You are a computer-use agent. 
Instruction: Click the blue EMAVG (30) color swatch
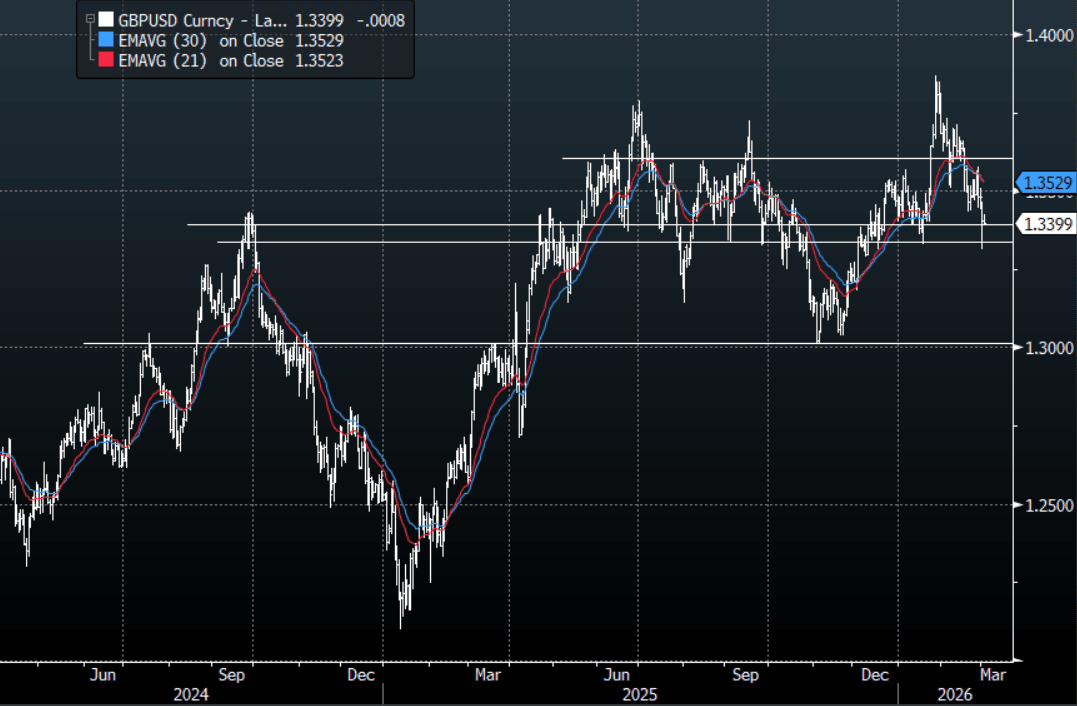106,40
